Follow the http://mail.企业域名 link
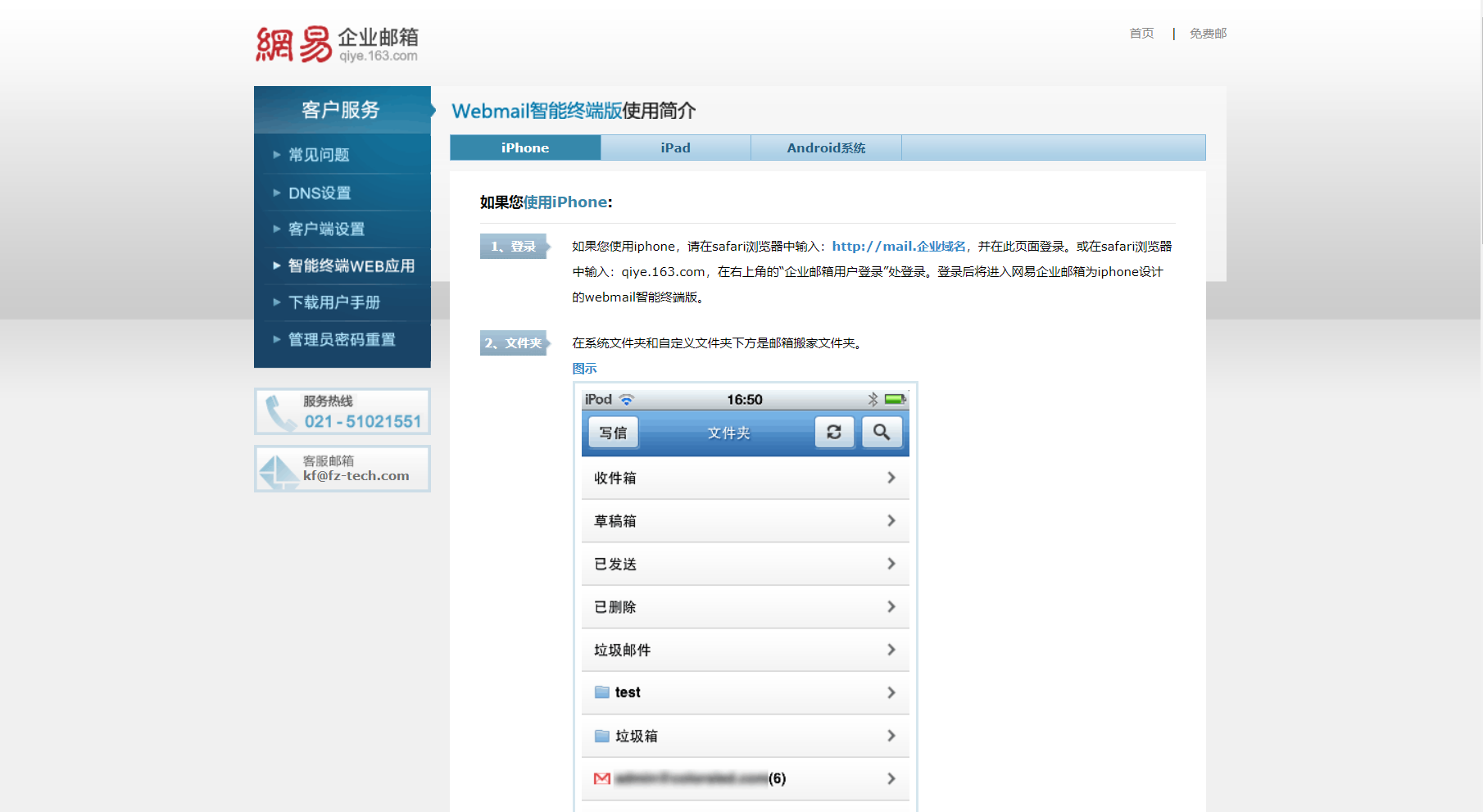 click(x=899, y=247)
